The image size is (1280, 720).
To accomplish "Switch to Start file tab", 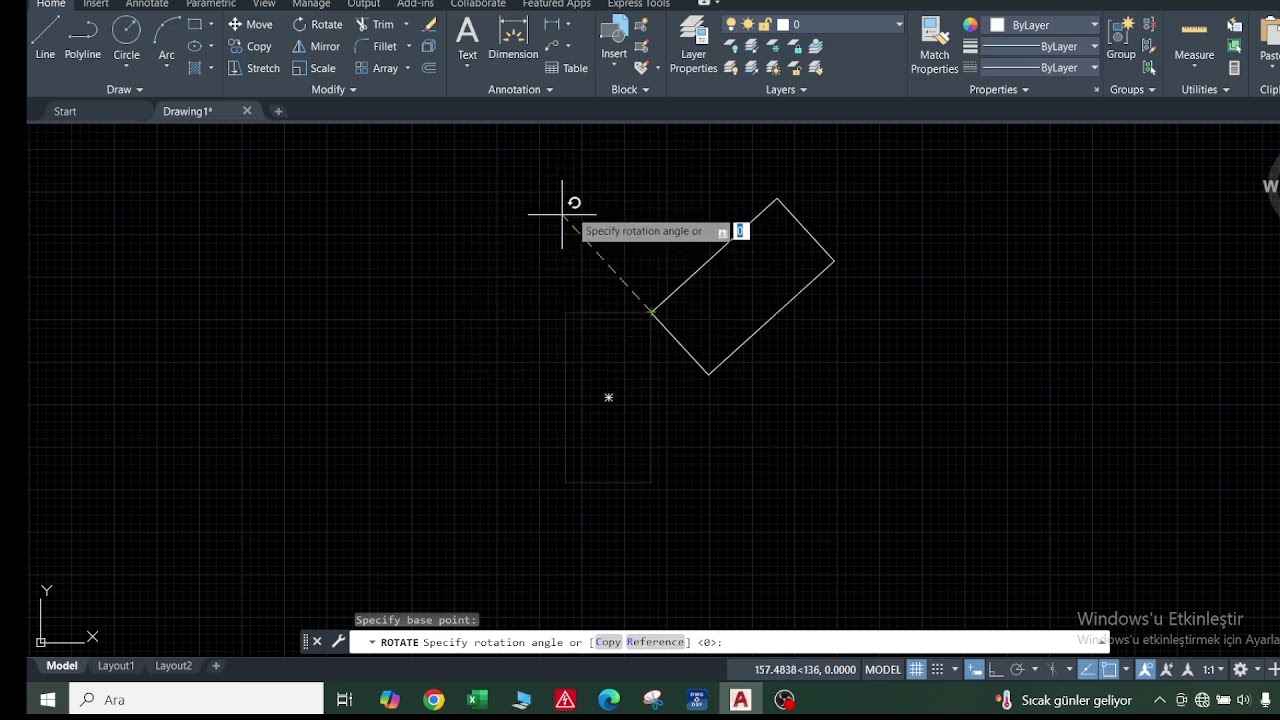I will (x=65, y=111).
